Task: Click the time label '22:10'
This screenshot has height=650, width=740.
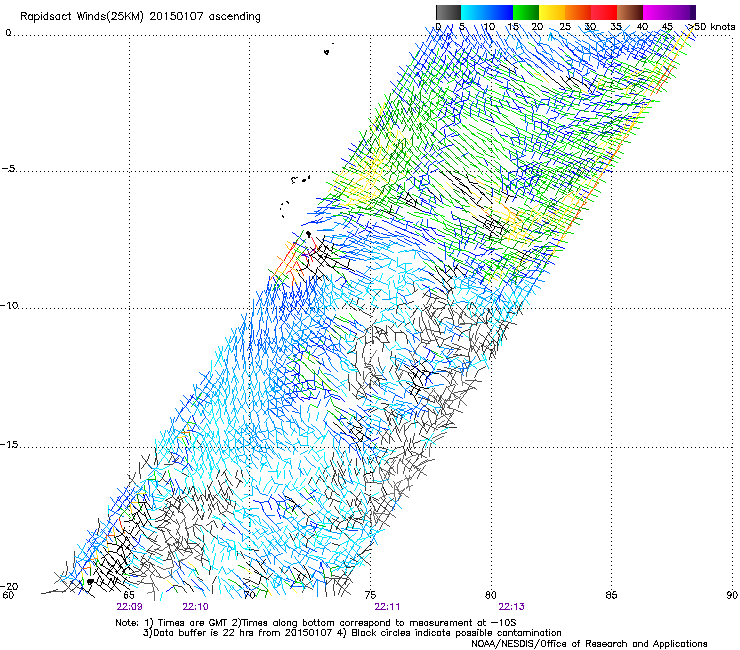Action: [x=195, y=607]
